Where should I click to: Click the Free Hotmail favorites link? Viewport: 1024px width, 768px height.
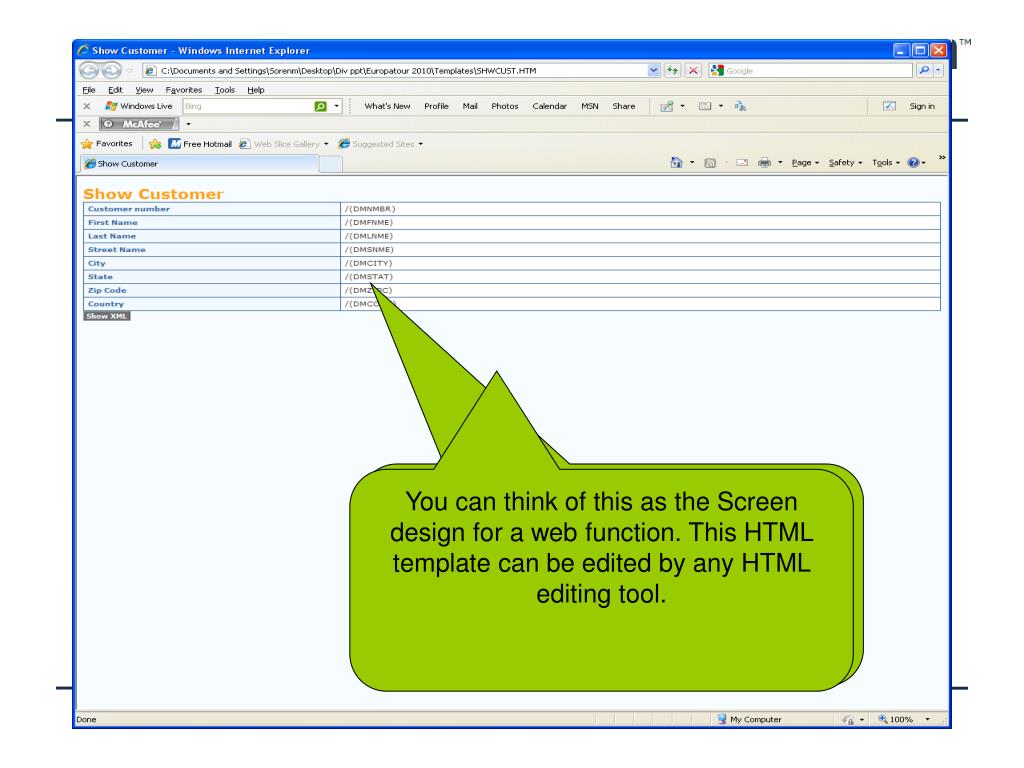tap(200, 144)
